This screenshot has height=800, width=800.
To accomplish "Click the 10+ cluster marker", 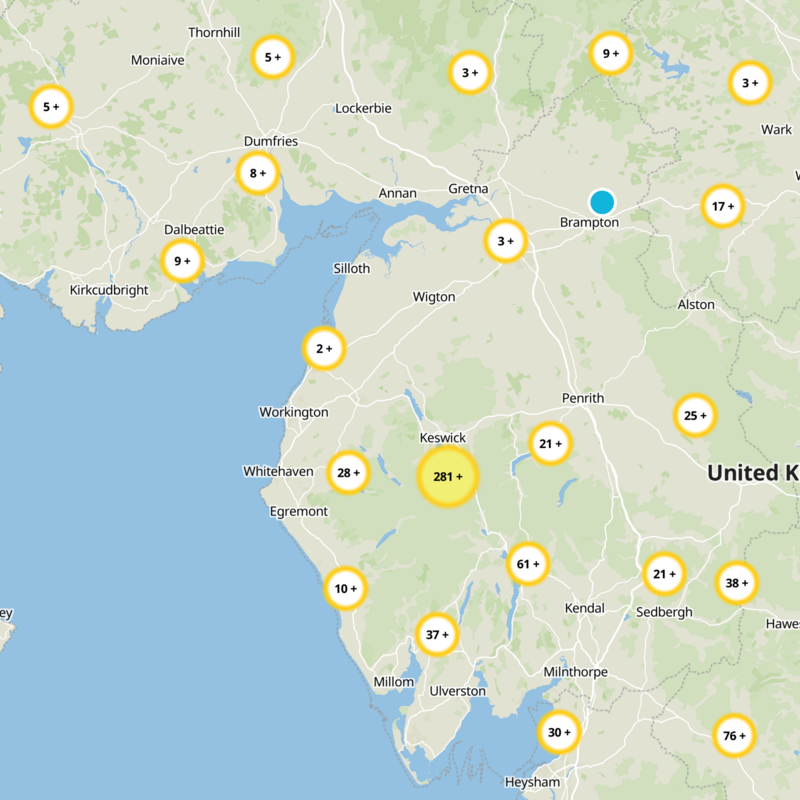I will coord(346,589).
